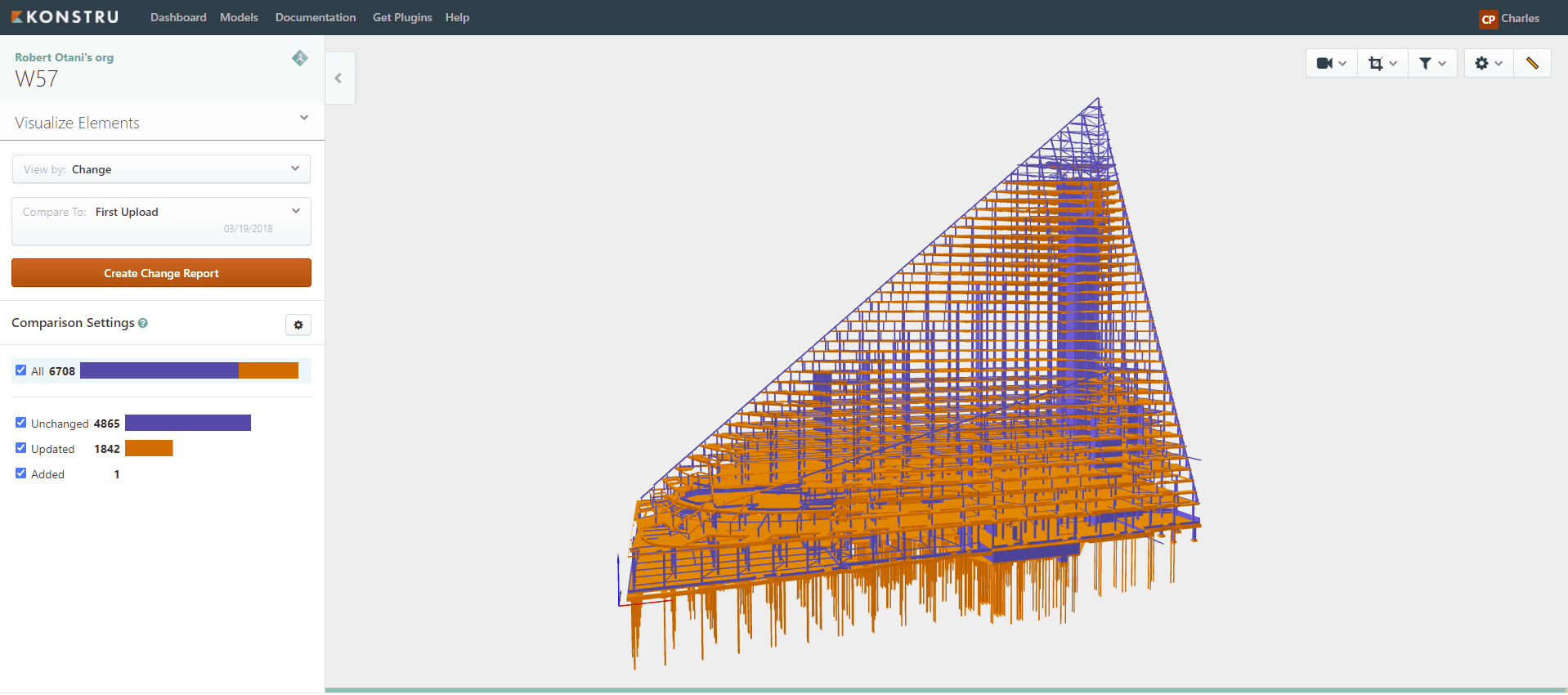Select the measure ruler tool
Screen dimensions: 1568x695
point(1532,63)
